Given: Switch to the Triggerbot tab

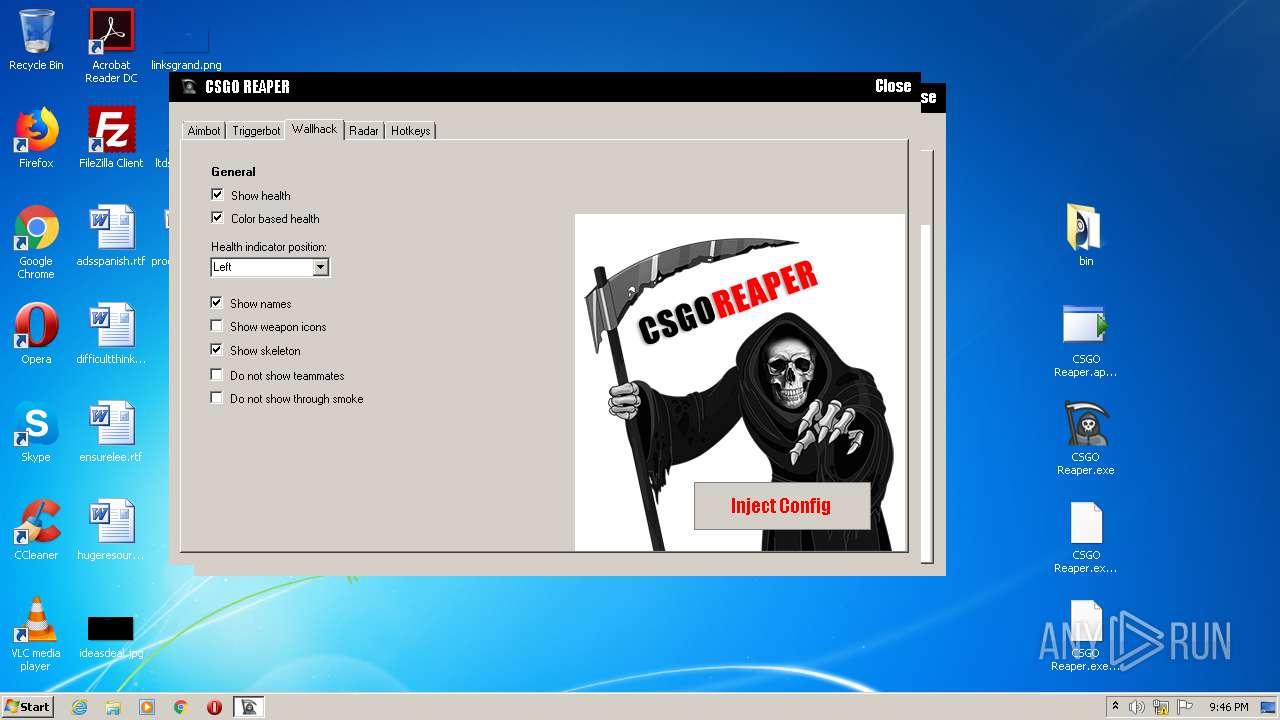Looking at the screenshot, I should [256, 131].
